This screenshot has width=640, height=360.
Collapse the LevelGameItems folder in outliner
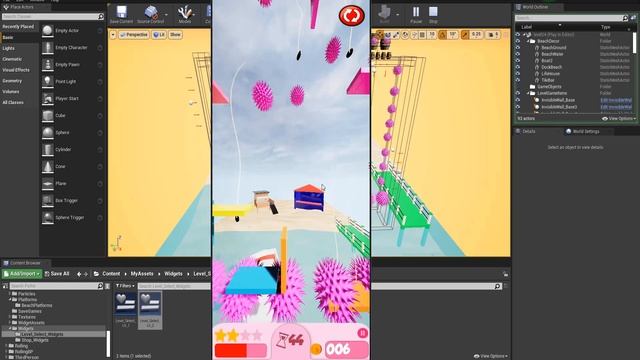click(528, 93)
